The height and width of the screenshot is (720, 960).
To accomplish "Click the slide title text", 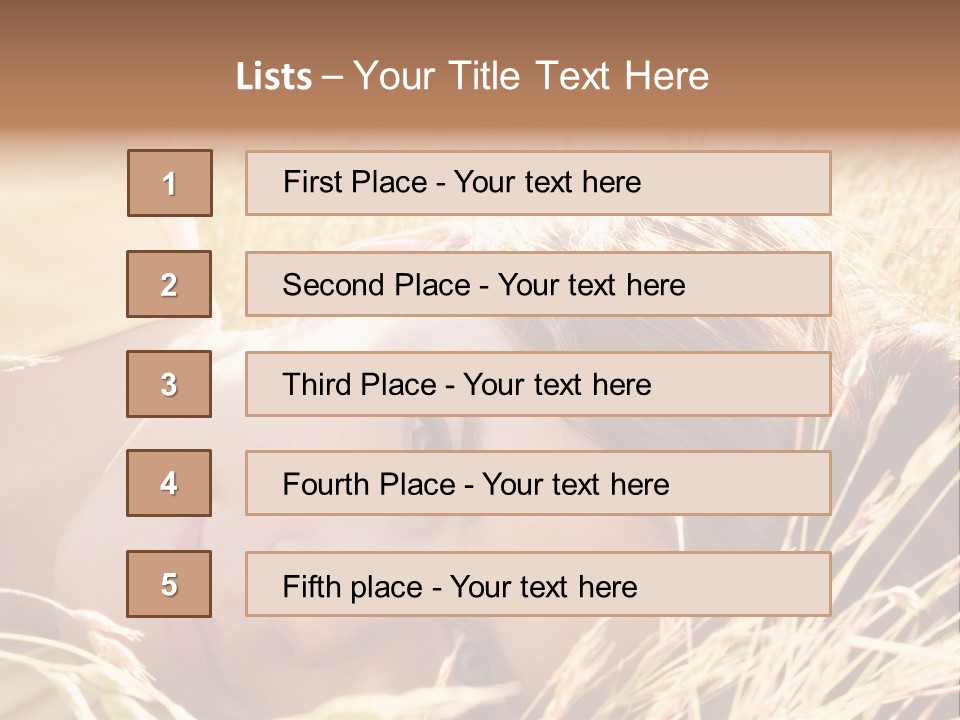I will coord(472,76).
